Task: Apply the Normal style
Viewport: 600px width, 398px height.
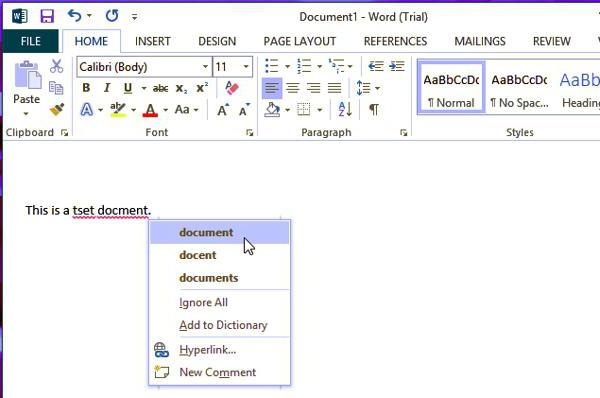Action: 452,88
